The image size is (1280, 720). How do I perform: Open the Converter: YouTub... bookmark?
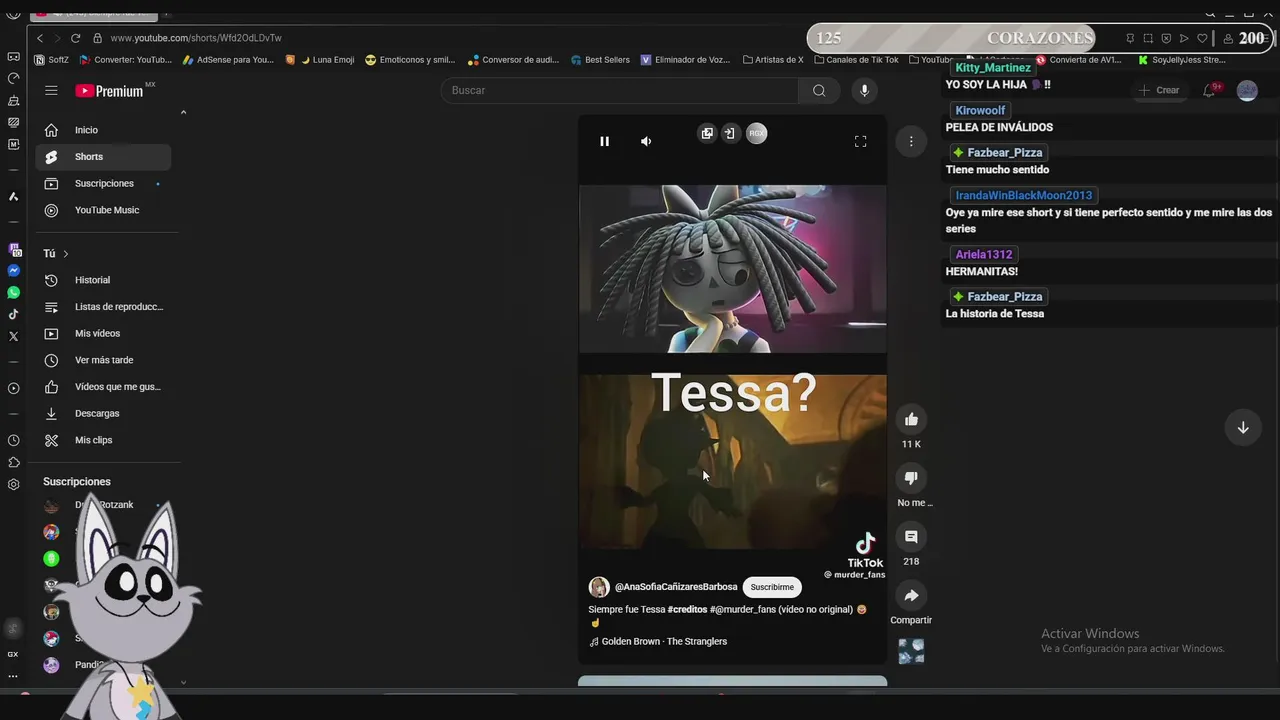[x=126, y=60]
